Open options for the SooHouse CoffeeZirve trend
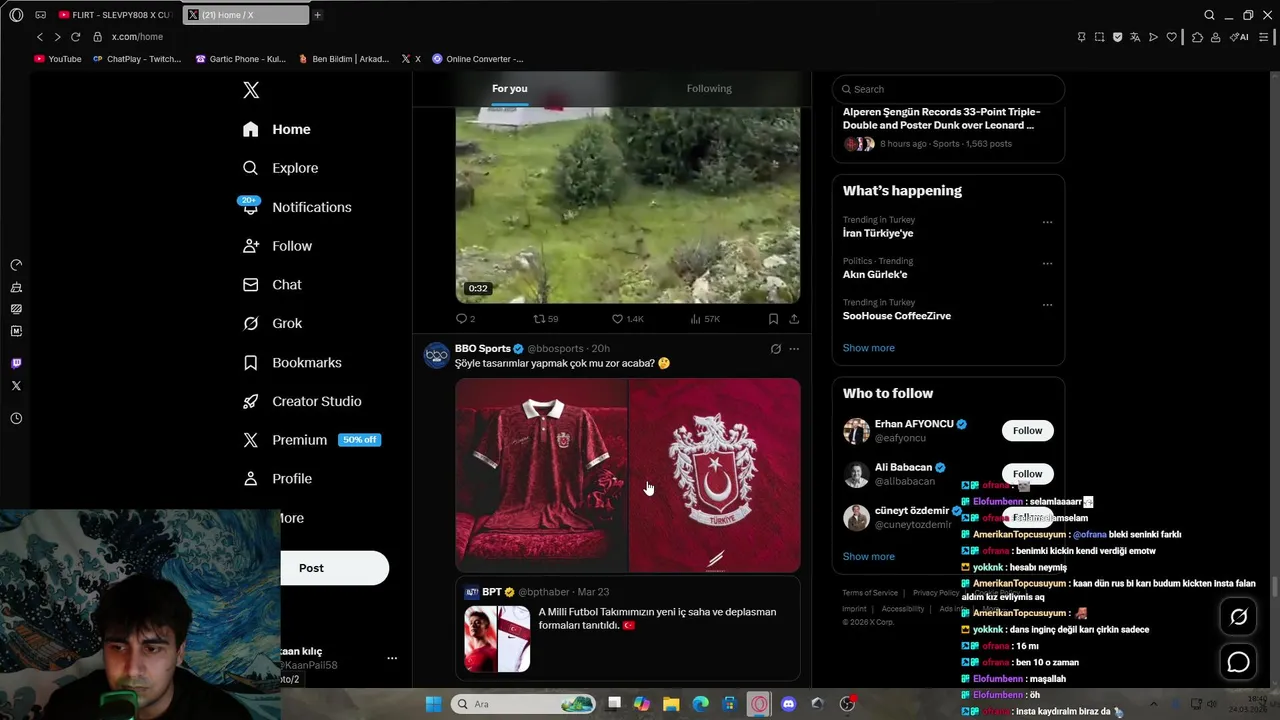1280x720 pixels. (1047, 304)
